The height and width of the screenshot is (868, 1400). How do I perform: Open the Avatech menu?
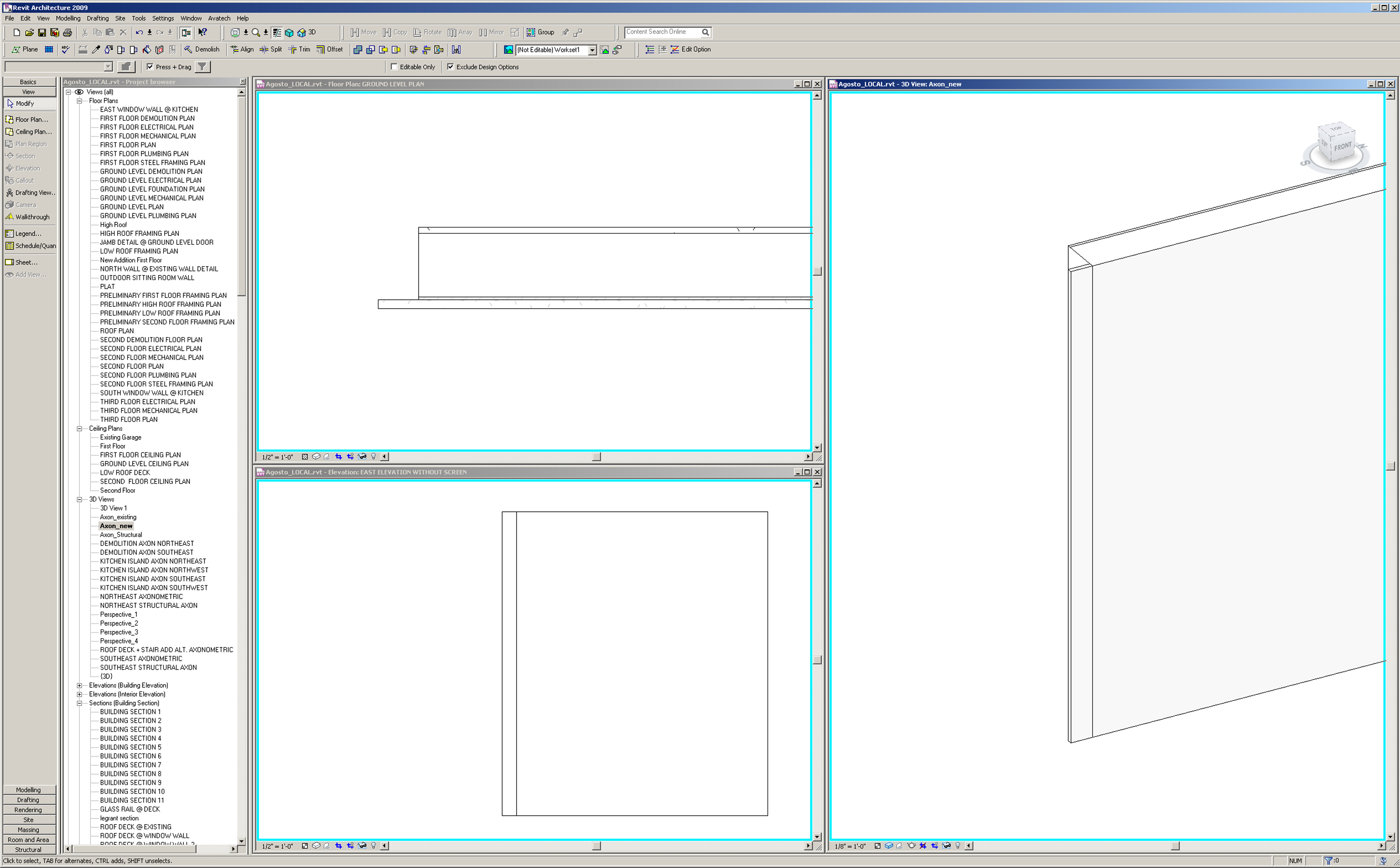pos(218,18)
